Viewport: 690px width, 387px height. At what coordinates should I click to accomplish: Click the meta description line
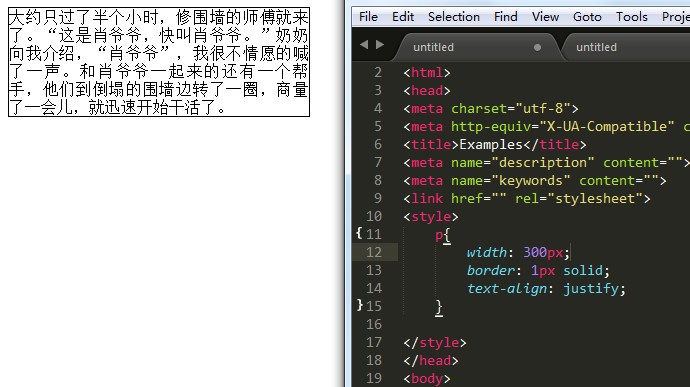click(x=547, y=162)
